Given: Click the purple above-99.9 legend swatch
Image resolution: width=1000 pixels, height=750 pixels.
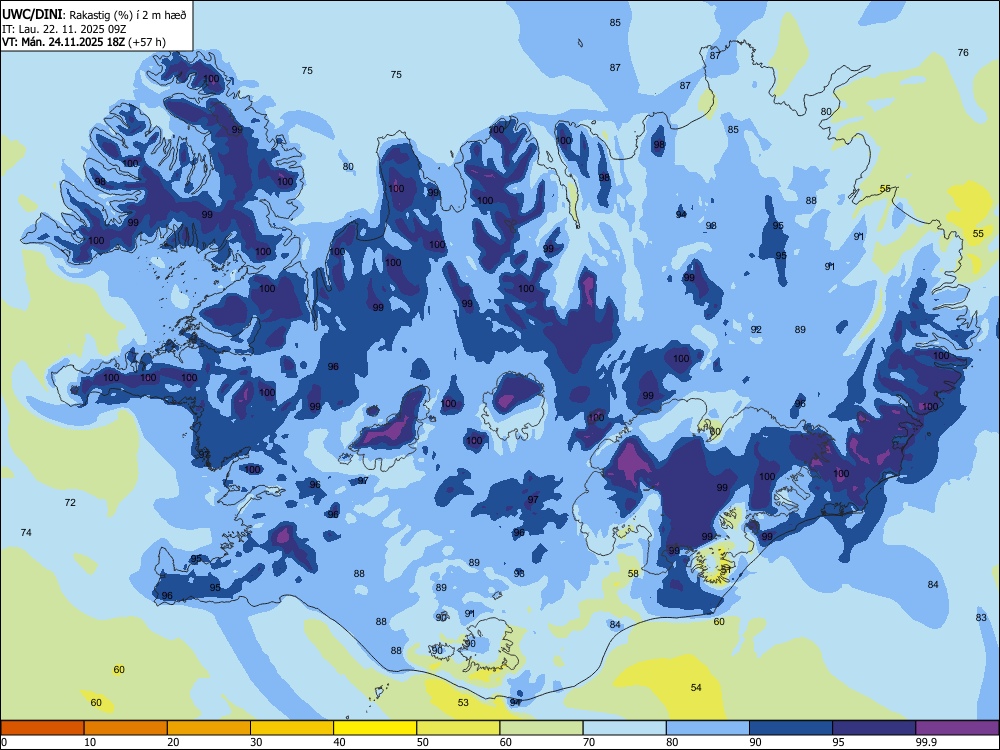Looking at the screenshot, I should tap(957, 728).
